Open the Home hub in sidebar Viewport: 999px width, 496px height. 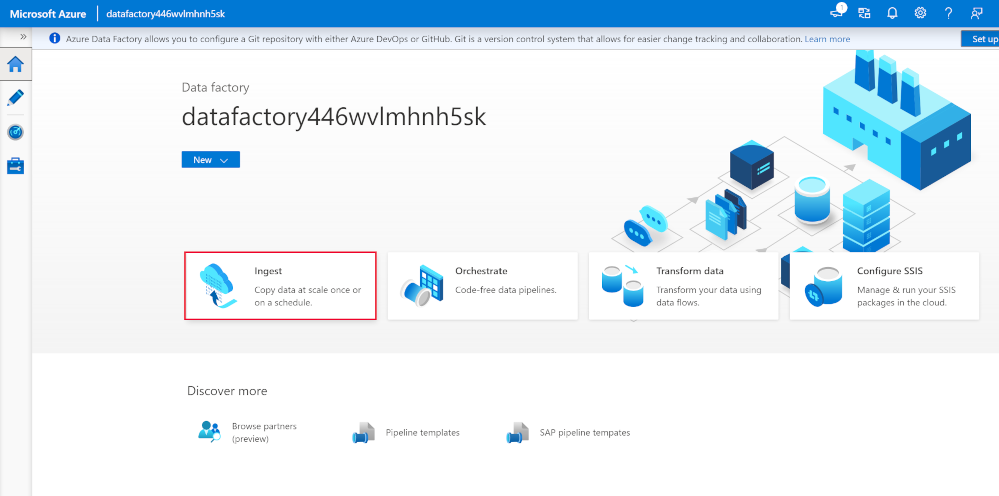coord(15,64)
